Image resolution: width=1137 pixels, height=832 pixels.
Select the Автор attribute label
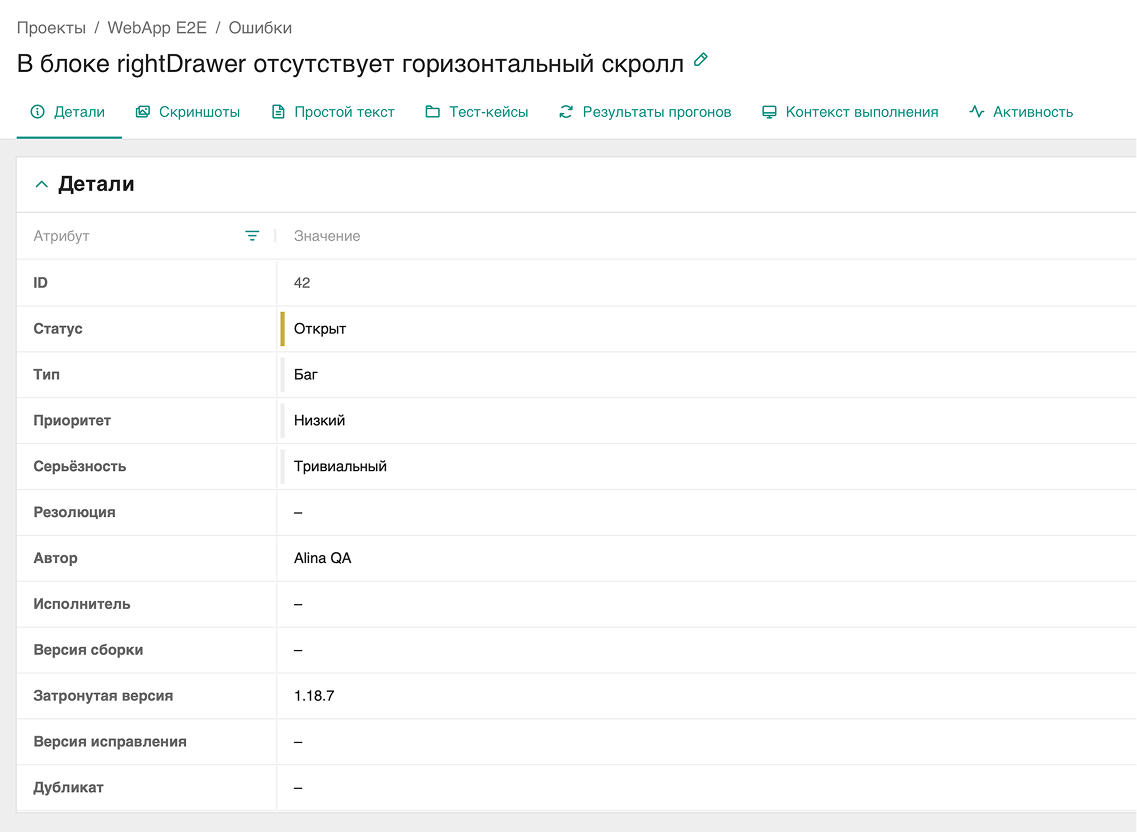[55, 558]
